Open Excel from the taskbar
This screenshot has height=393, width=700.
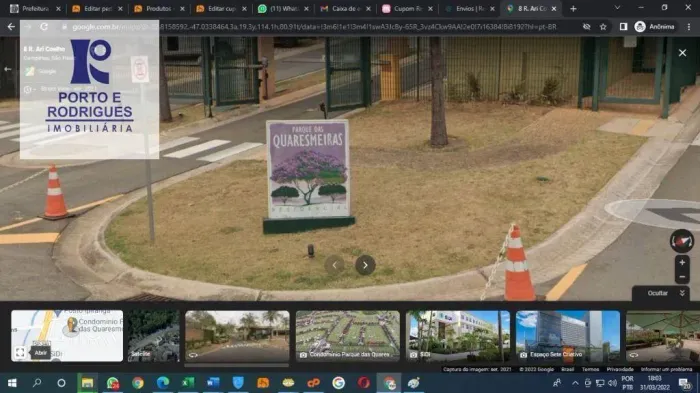[x=188, y=383]
